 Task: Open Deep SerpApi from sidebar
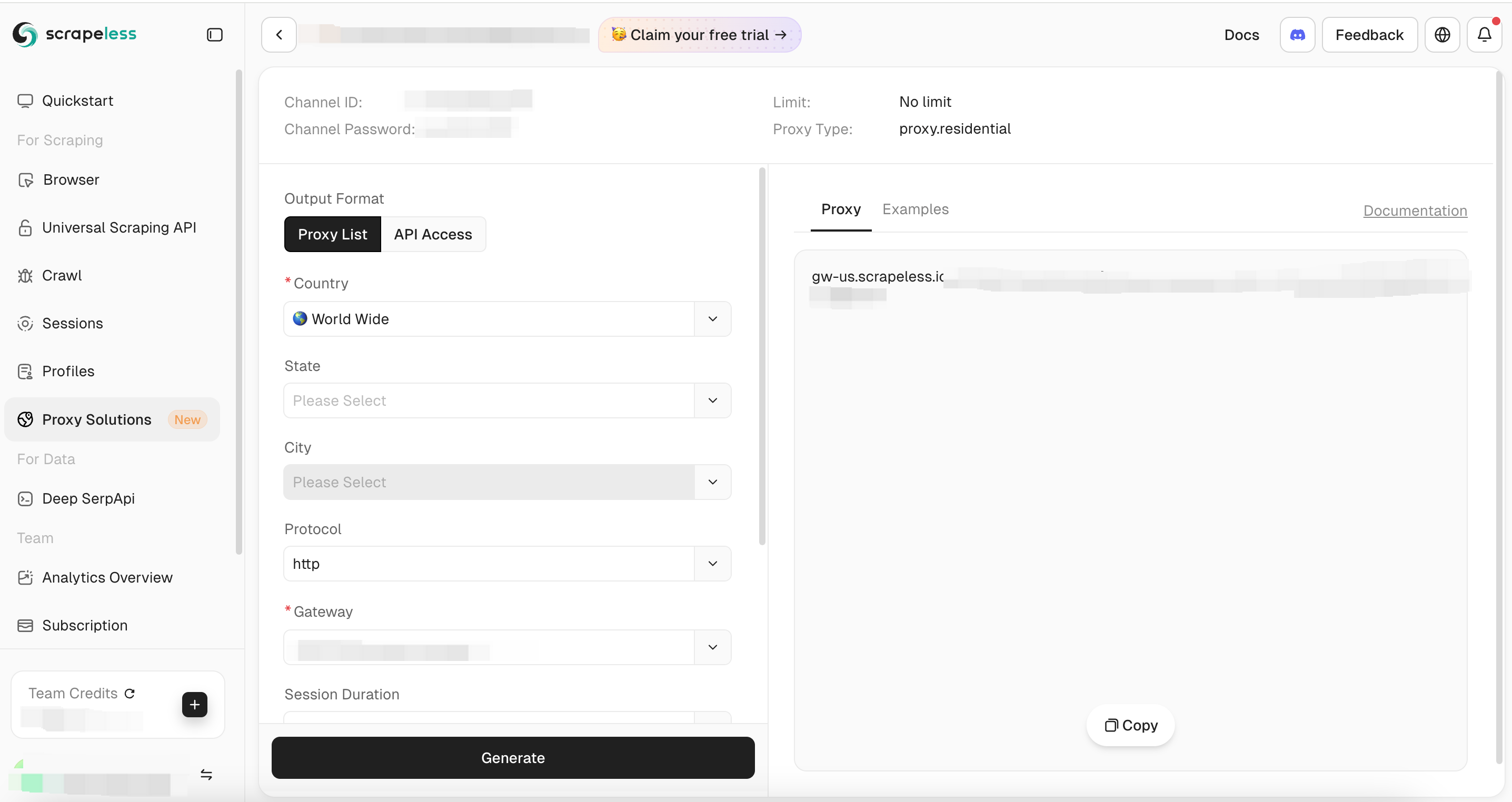88,498
